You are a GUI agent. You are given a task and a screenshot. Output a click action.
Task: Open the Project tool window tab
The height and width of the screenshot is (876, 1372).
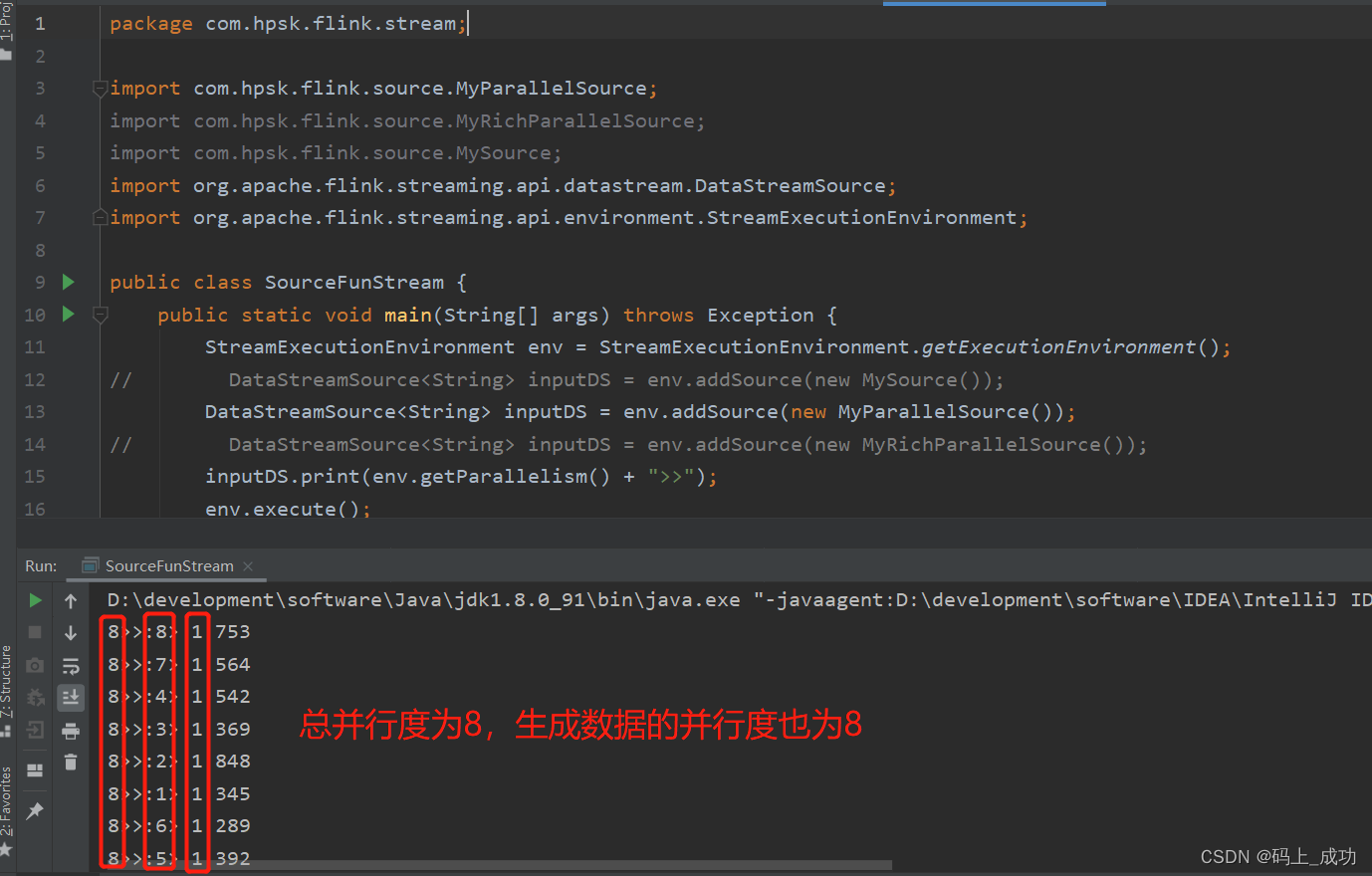pos(7,30)
